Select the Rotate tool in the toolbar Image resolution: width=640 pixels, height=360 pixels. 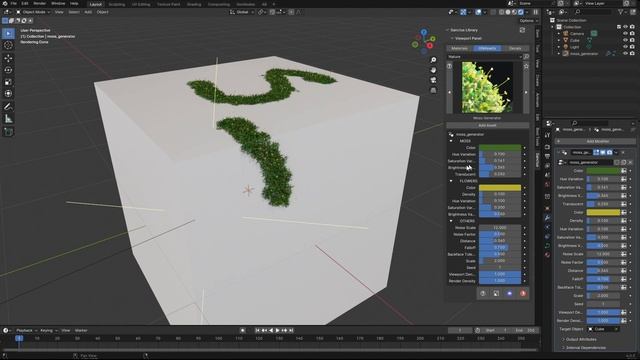8,70
